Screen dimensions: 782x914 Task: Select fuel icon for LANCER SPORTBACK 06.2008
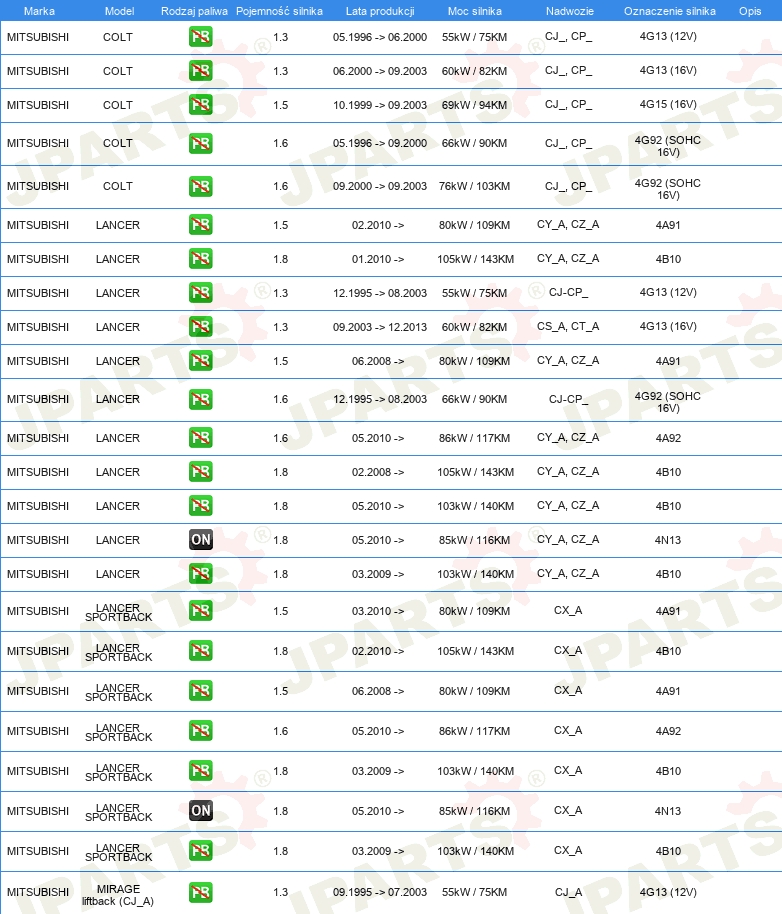[x=200, y=691]
